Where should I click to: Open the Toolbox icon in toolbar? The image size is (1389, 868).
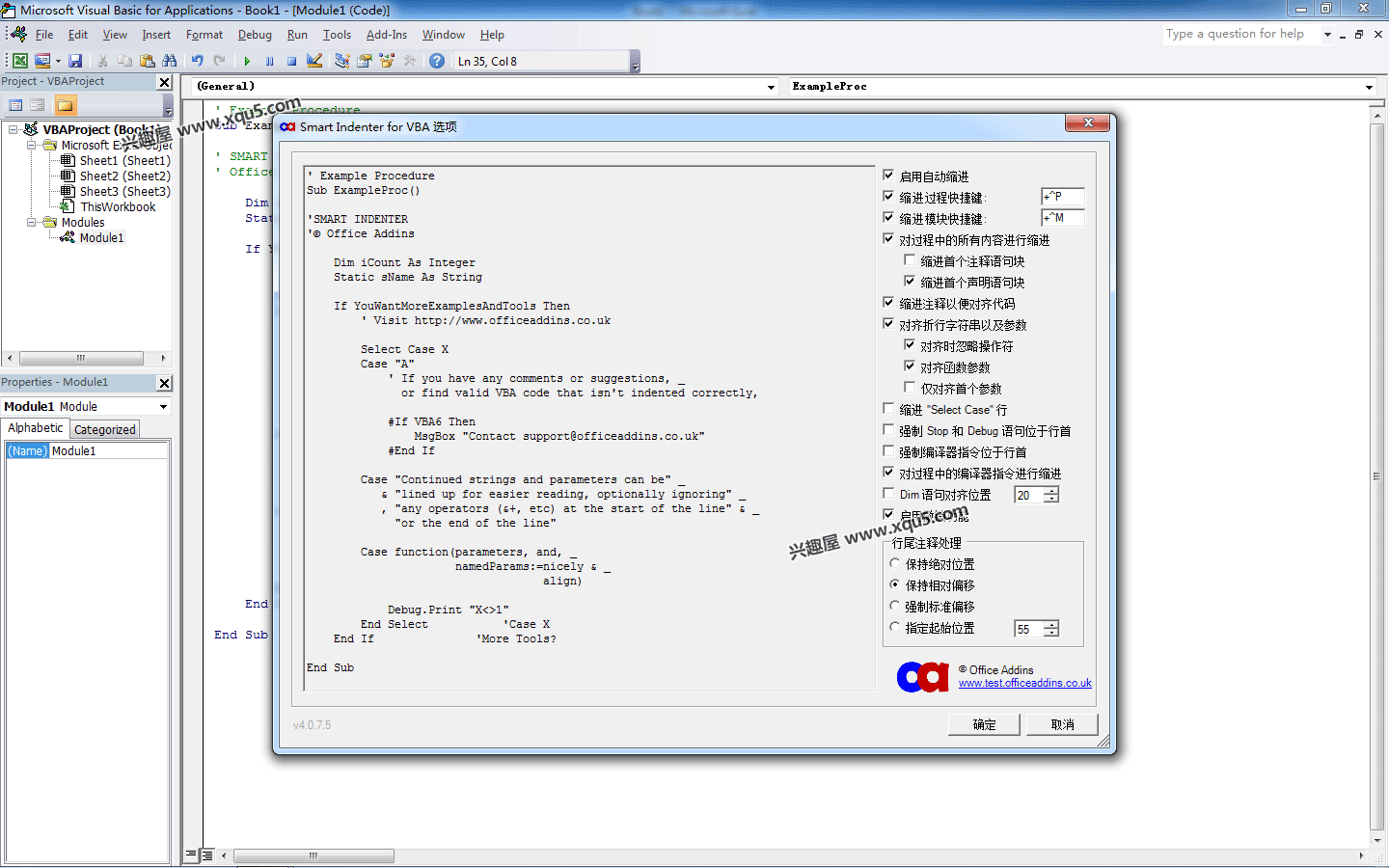pos(410,61)
